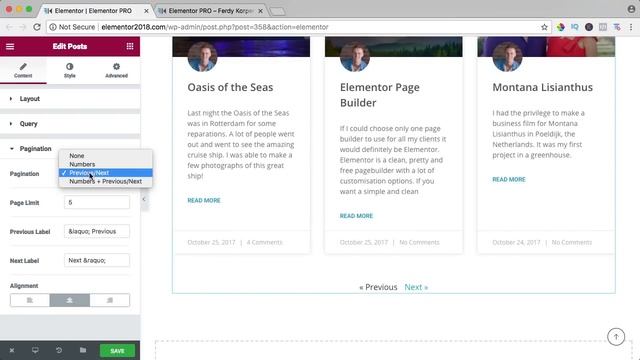This screenshot has width=640, height=360.
Task: Open the Chrome profile icon
Action: (631, 9)
